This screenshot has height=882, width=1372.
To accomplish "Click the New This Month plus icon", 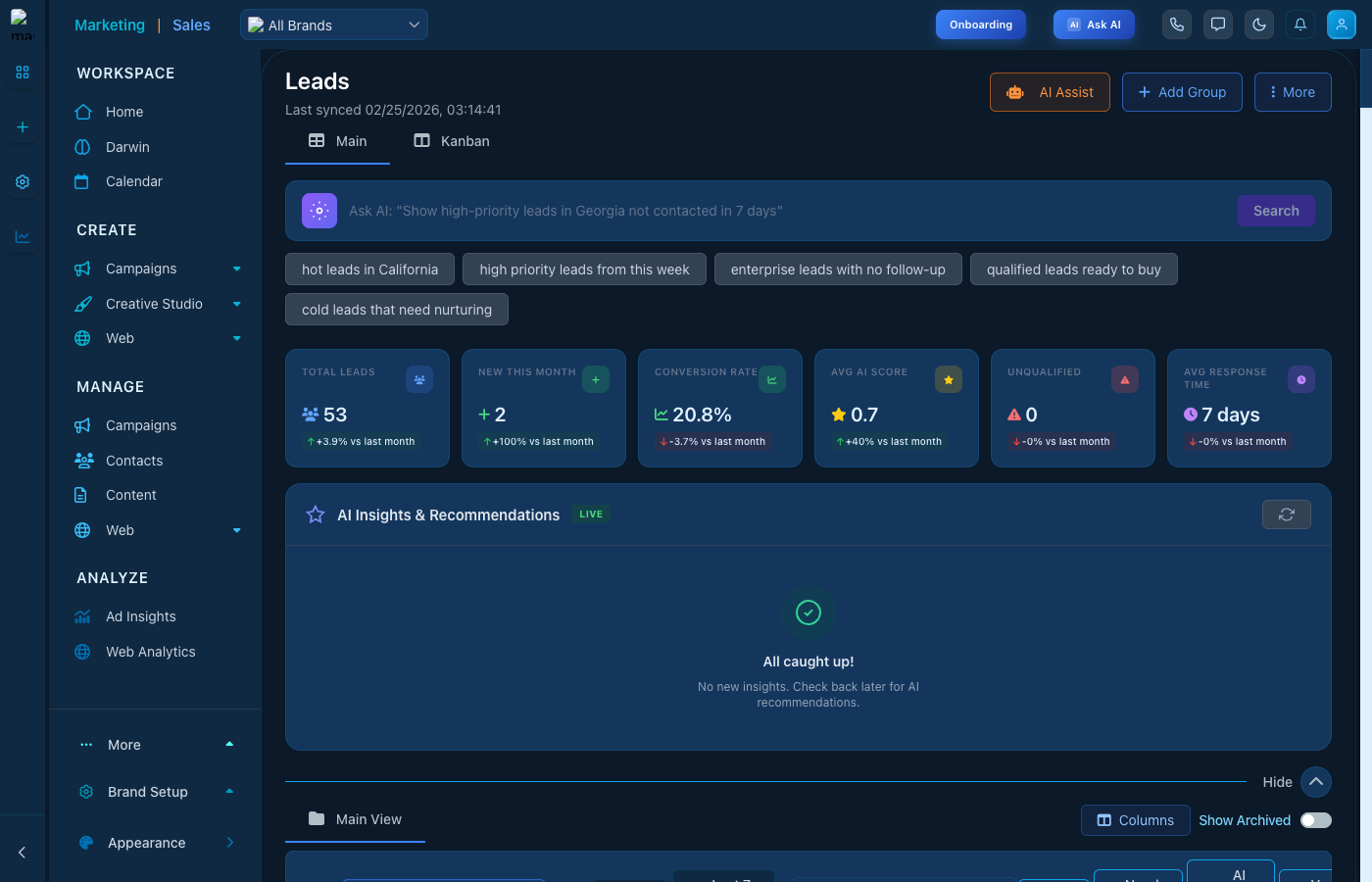I will pos(596,379).
